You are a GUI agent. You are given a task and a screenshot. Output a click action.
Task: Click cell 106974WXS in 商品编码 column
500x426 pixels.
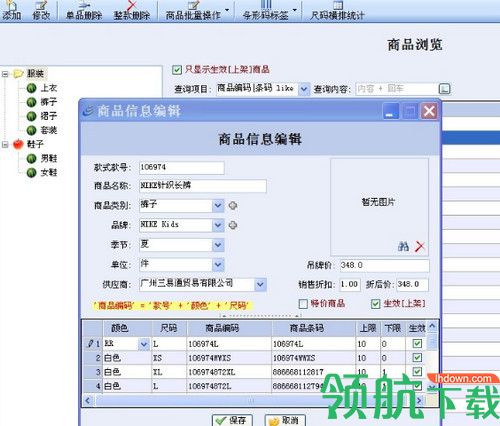[x=229, y=358]
